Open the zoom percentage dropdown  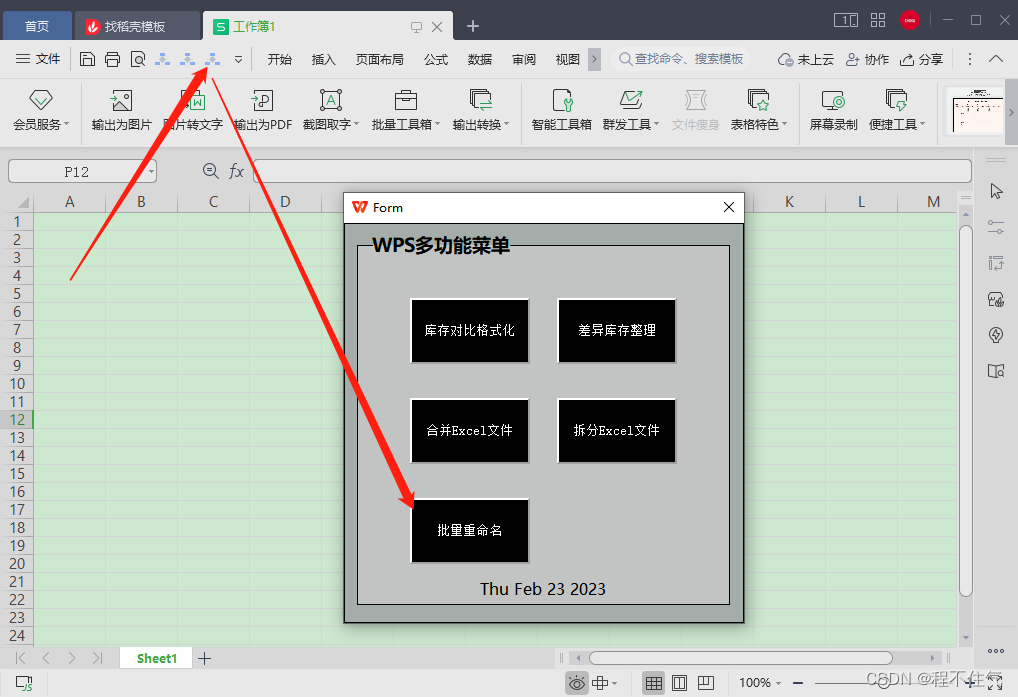779,682
